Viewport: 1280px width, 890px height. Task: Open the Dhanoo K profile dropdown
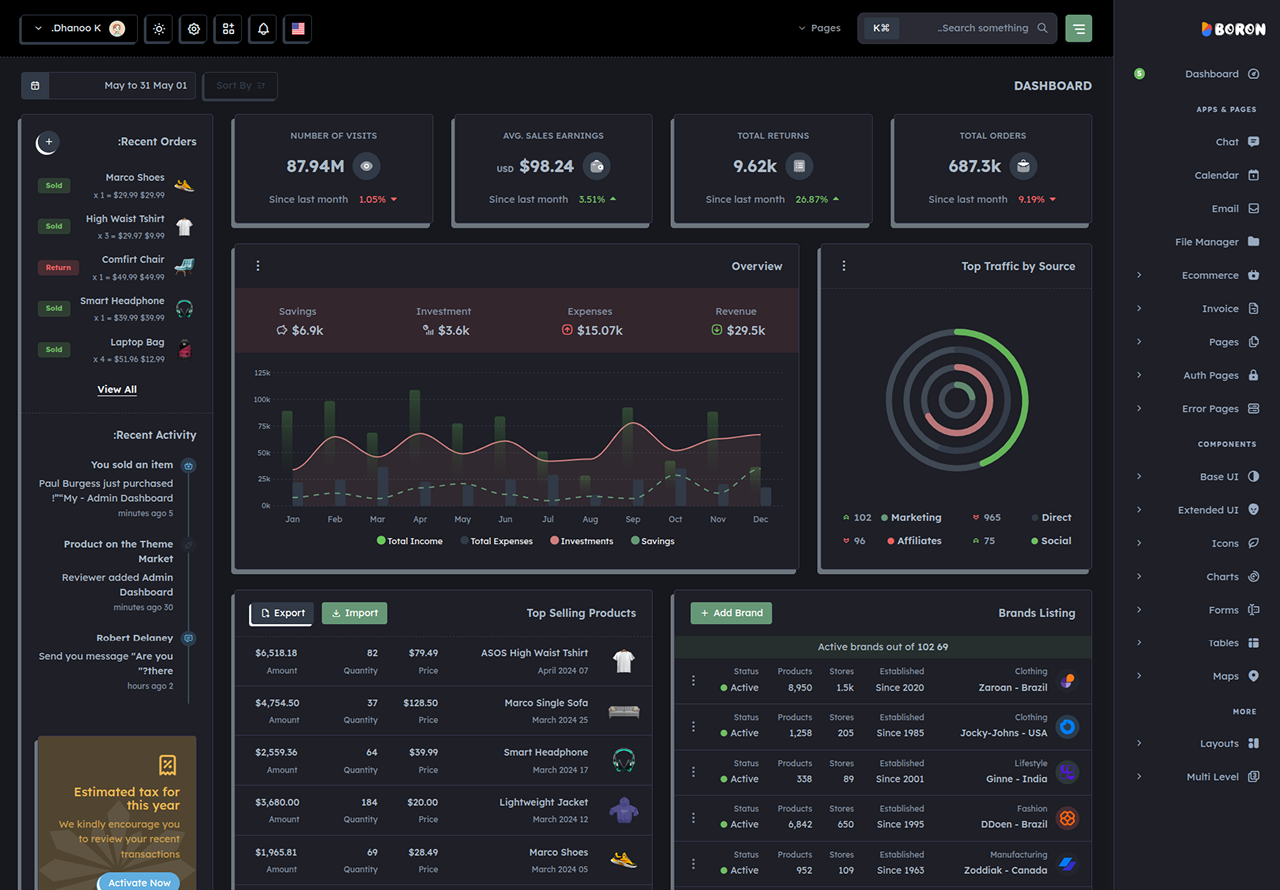(79, 28)
